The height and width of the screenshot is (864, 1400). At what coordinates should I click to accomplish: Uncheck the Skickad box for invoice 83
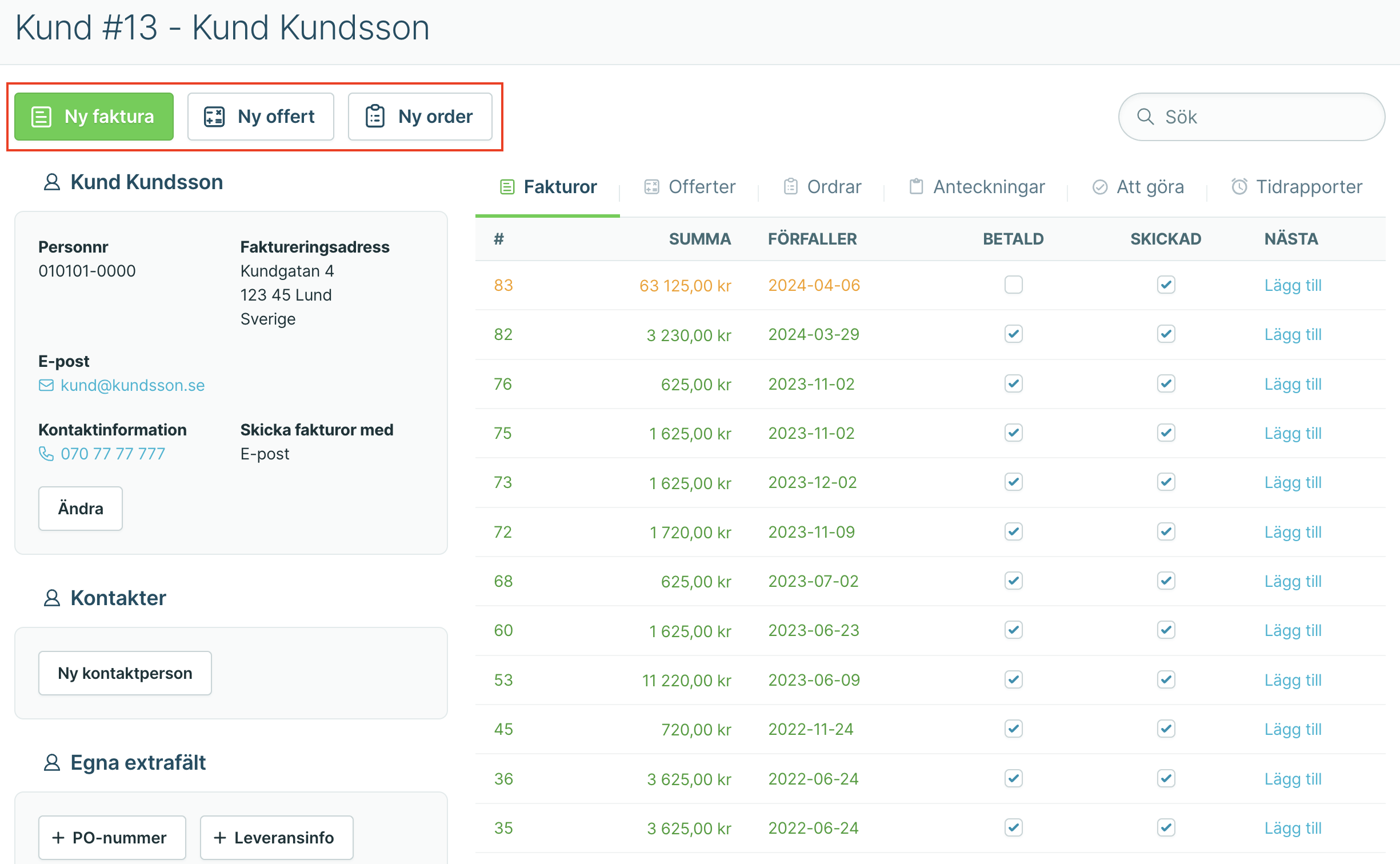click(x=1166, y=285)
